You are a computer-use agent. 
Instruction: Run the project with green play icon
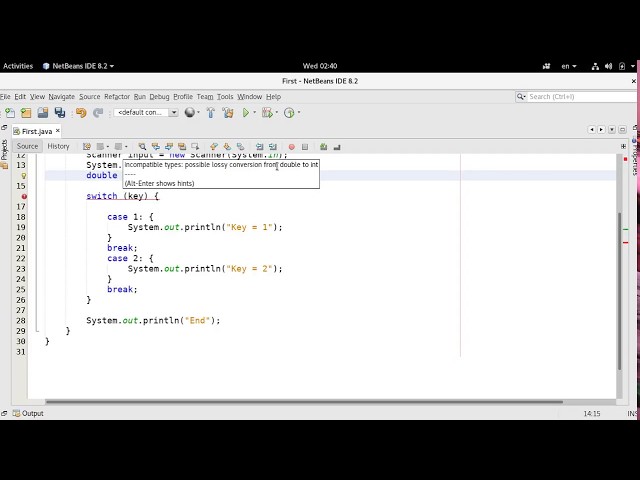point(246,113)
